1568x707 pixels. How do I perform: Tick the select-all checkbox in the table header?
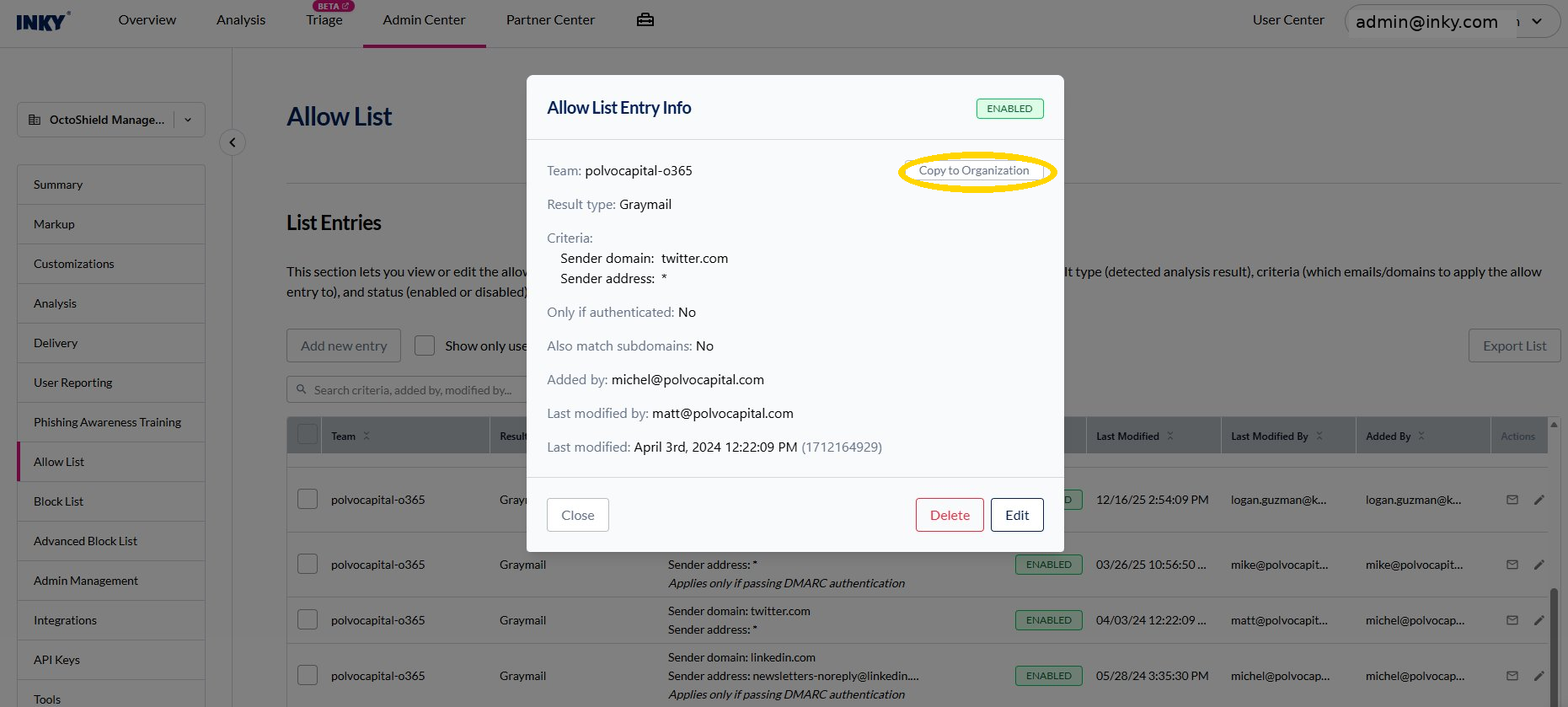(308, 435)
